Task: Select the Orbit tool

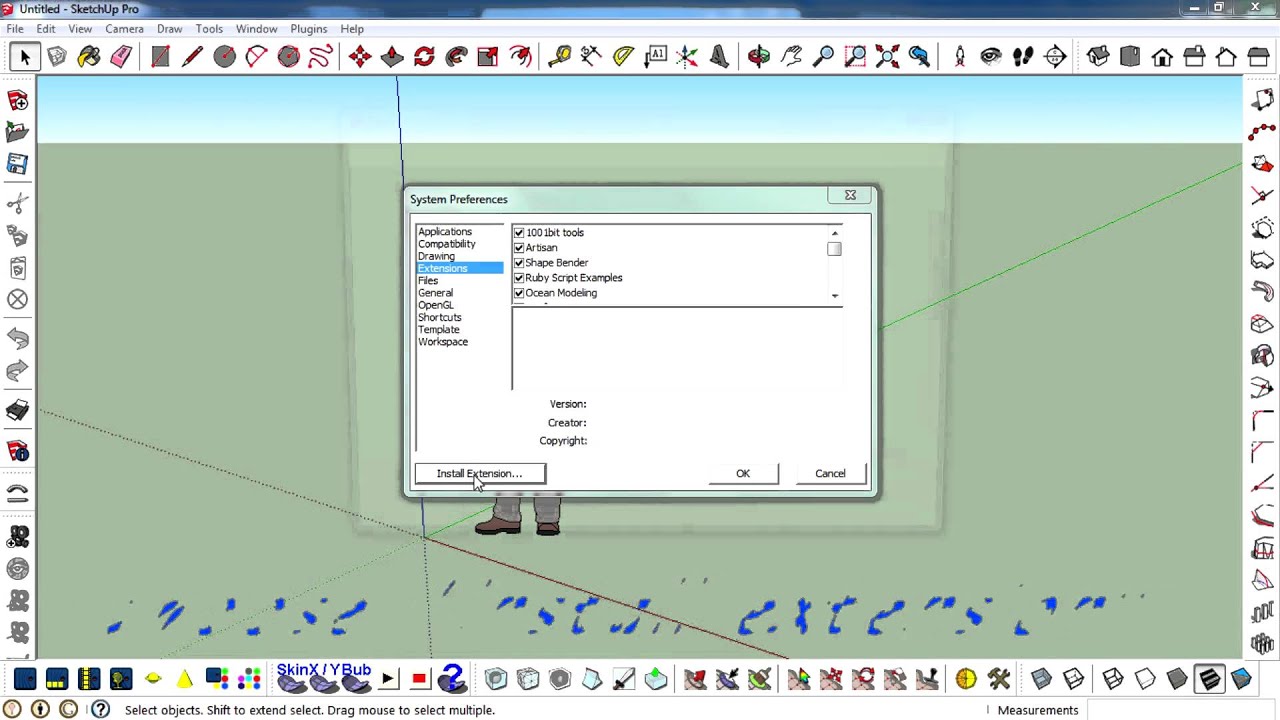Action: 759,57
